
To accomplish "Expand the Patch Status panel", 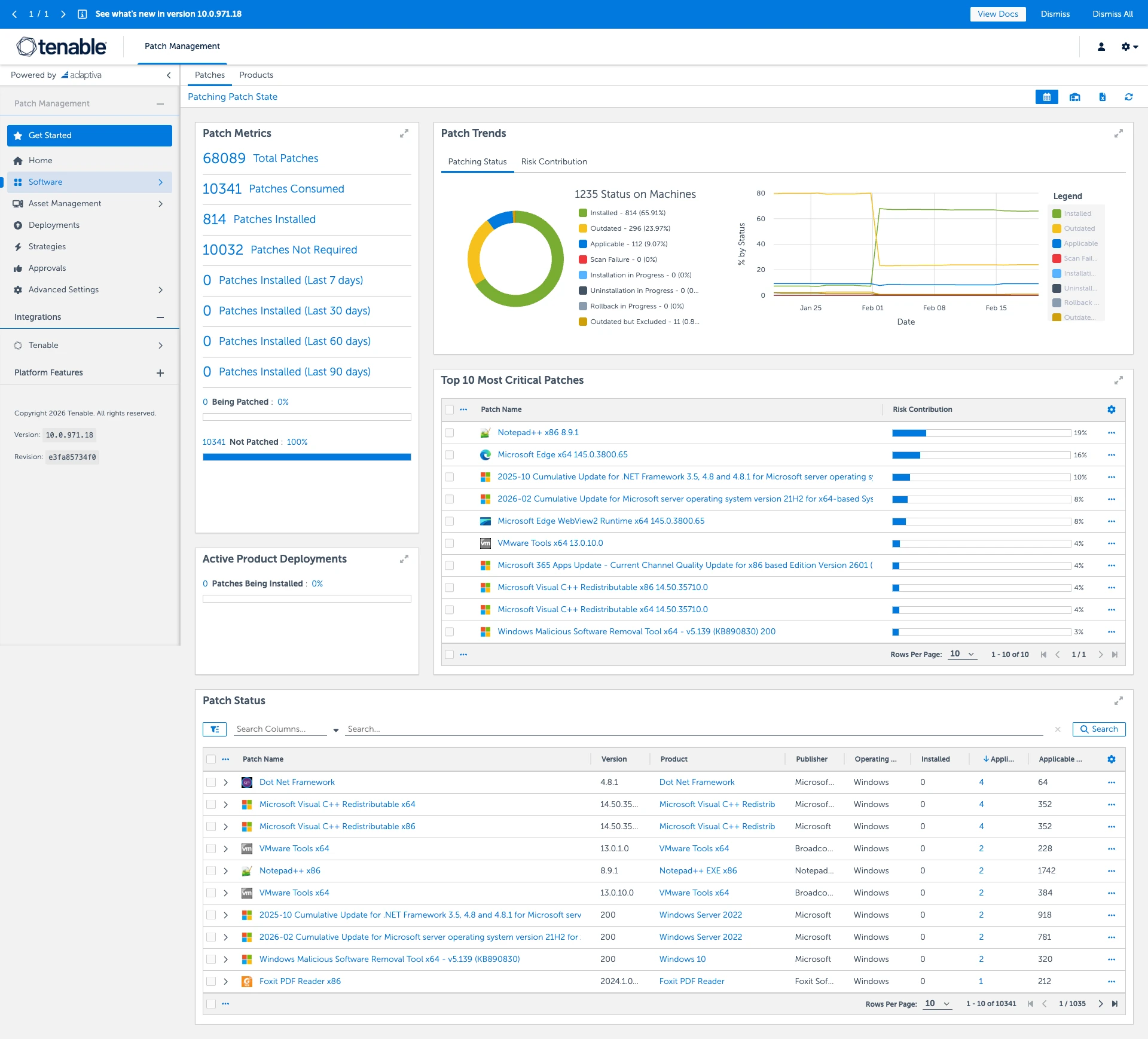I will click(1118, 701).
